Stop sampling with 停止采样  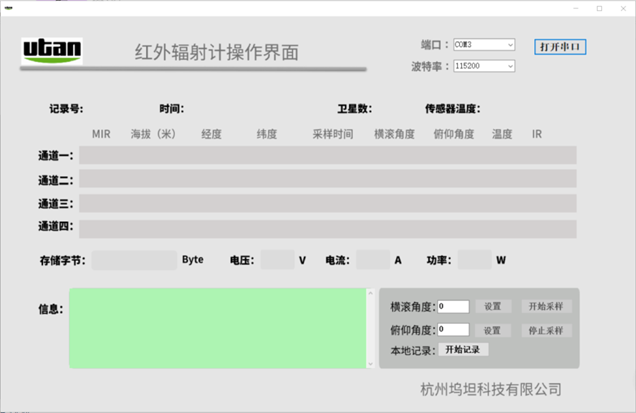click(x=546, y=330)
